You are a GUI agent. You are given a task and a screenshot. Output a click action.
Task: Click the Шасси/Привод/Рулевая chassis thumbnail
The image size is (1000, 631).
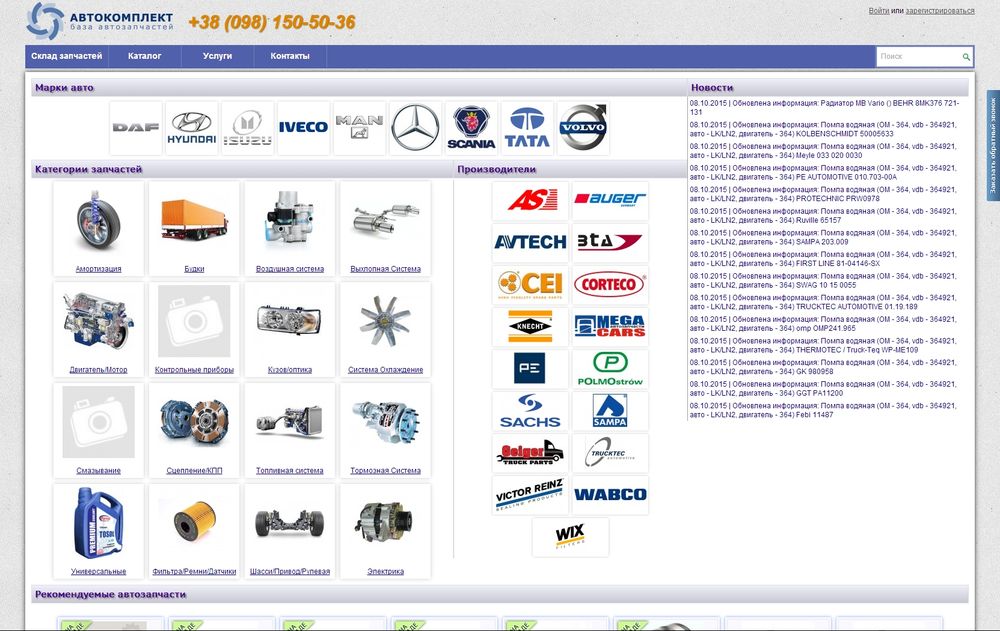pyautogui.click(x=290, y=524)
